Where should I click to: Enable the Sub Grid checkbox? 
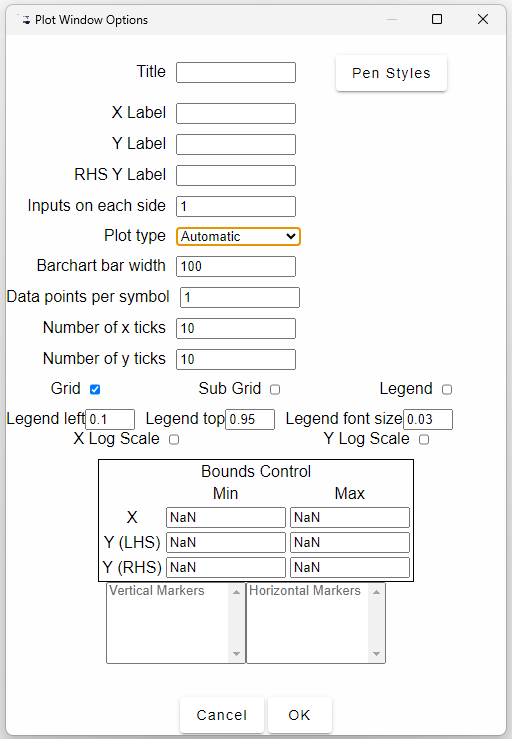coord(275,389)
